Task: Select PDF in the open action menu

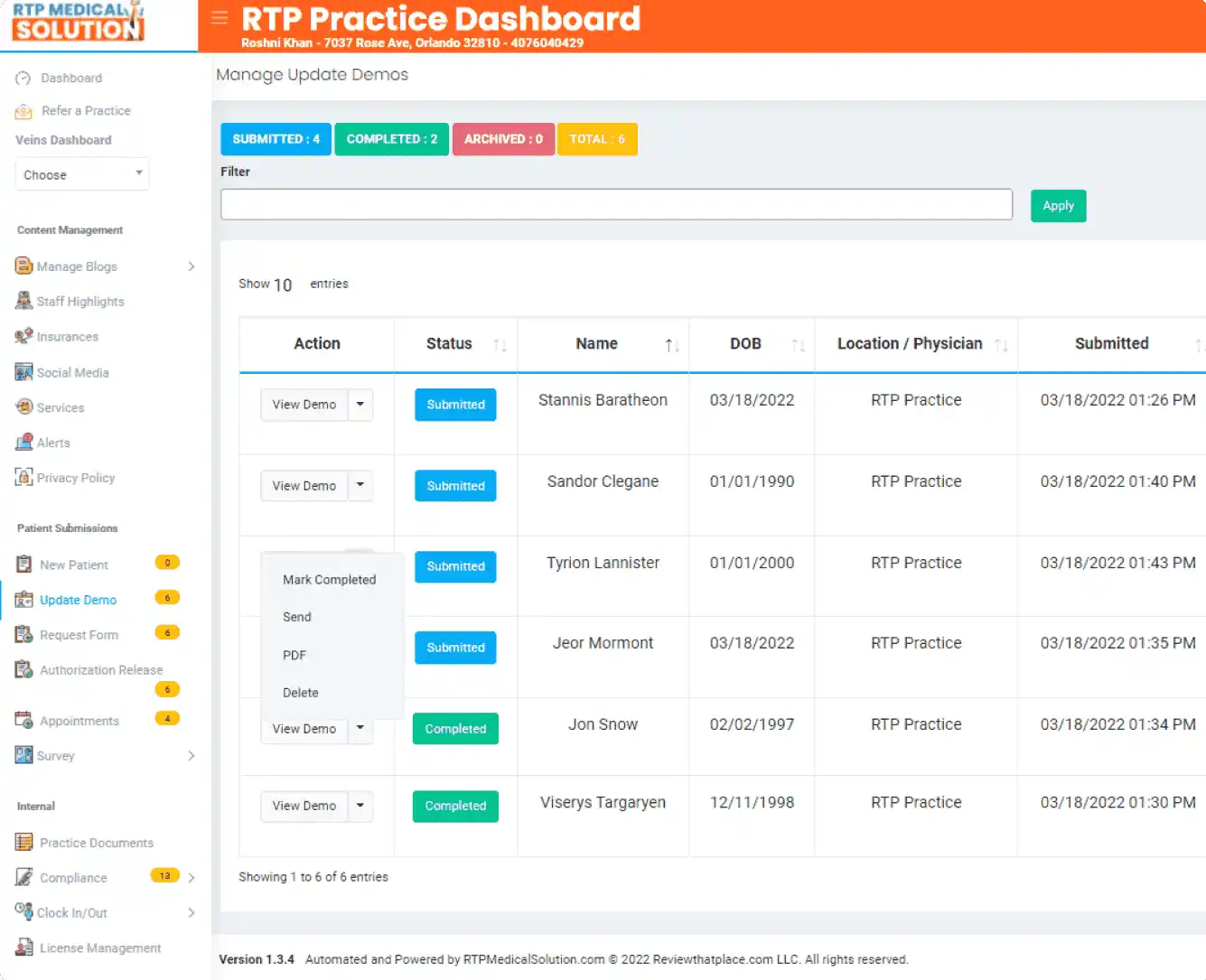Action: (x=294, y=655)
